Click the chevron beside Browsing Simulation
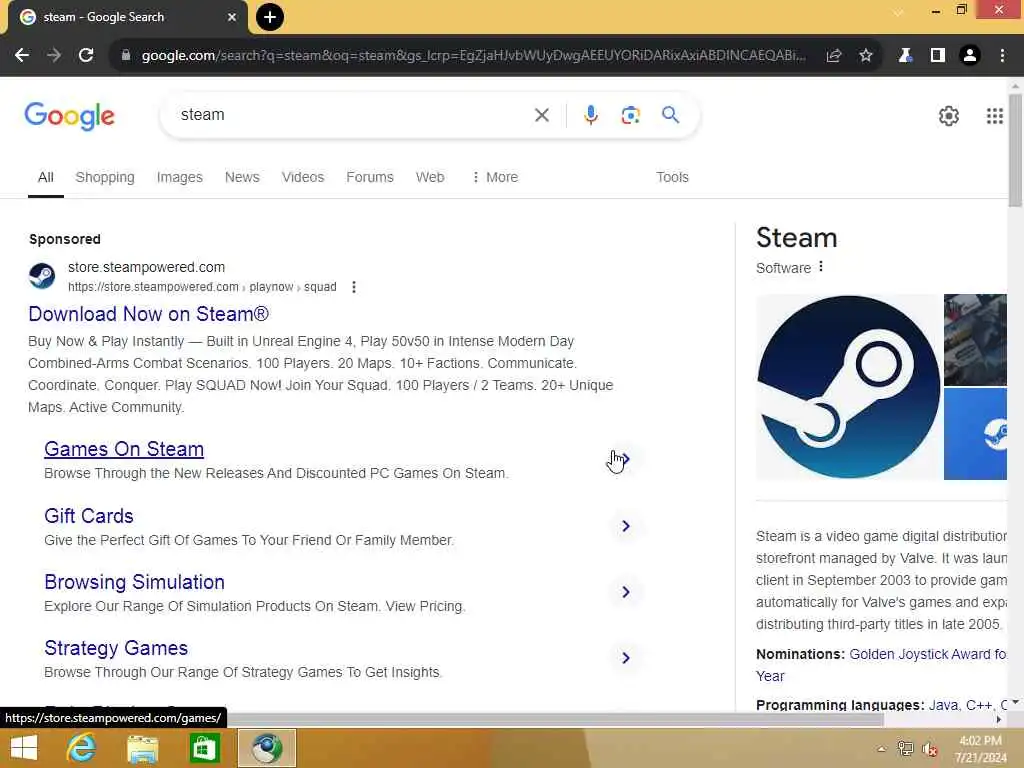 626,592
